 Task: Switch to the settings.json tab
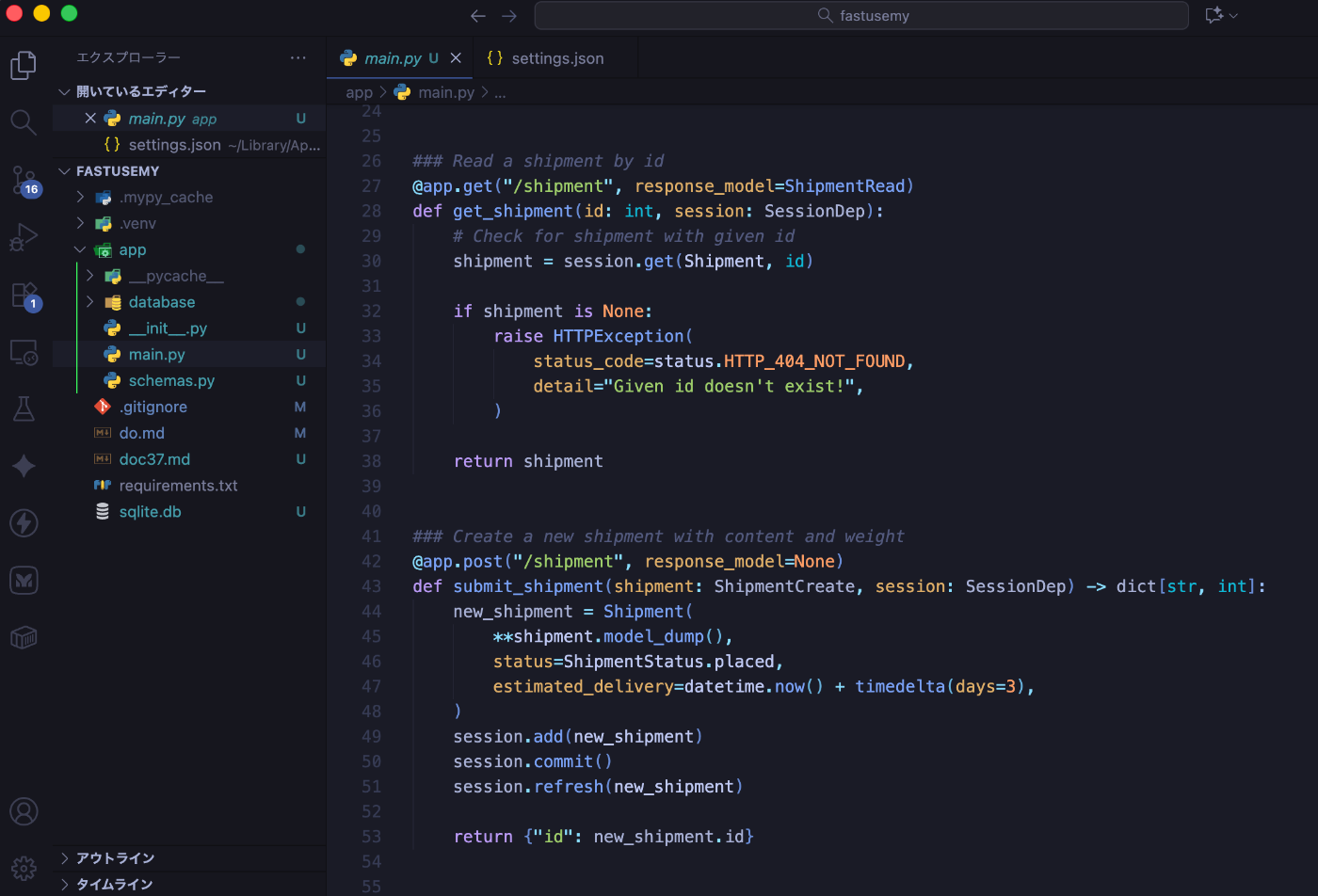click(556, 58)
